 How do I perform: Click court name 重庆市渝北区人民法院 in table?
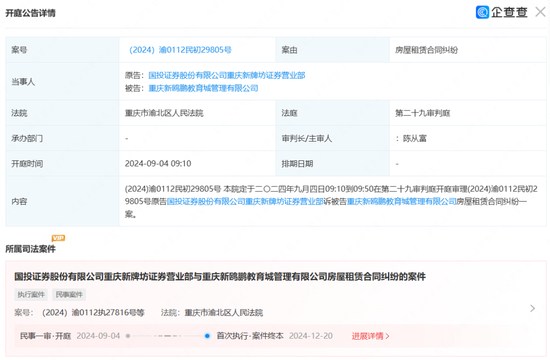pyautogui.click(x=164, y=113)
